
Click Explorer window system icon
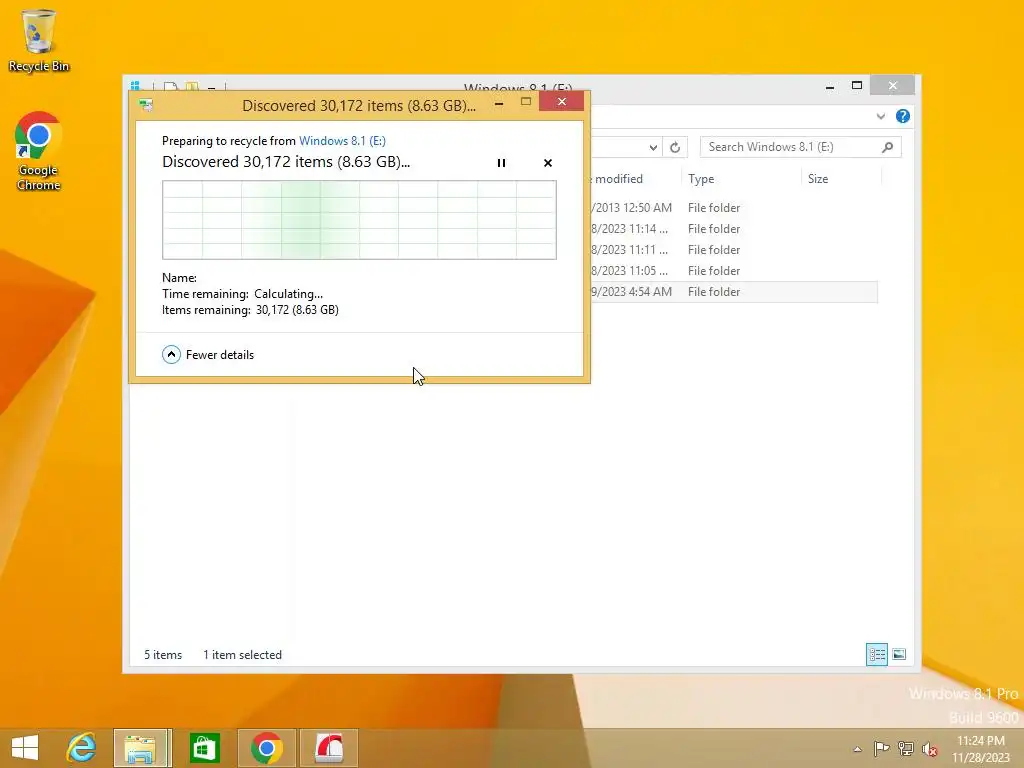click(x=136, y=86)
